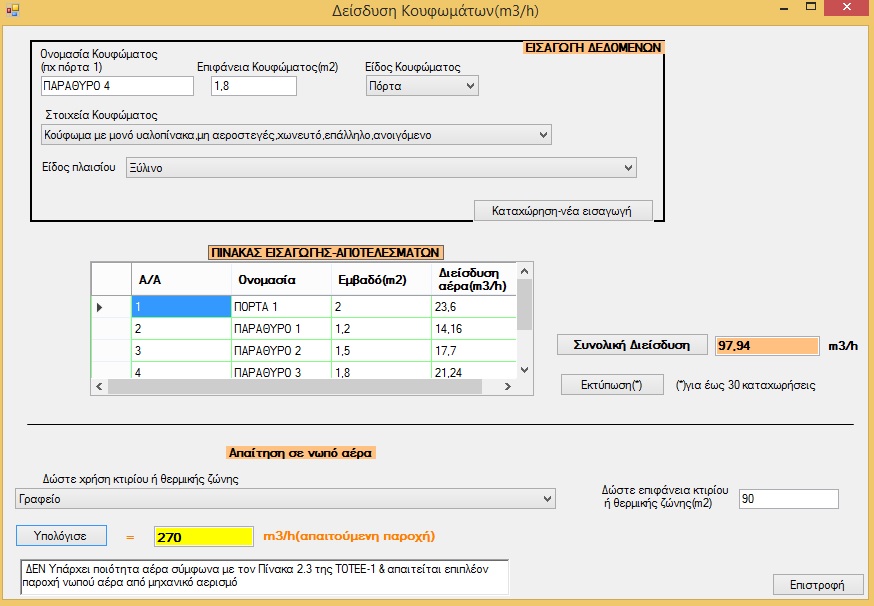This screenshot has height=606, width=874.
Task: Click the Εκτύπωση(*) button
Action: click(609, 384)
